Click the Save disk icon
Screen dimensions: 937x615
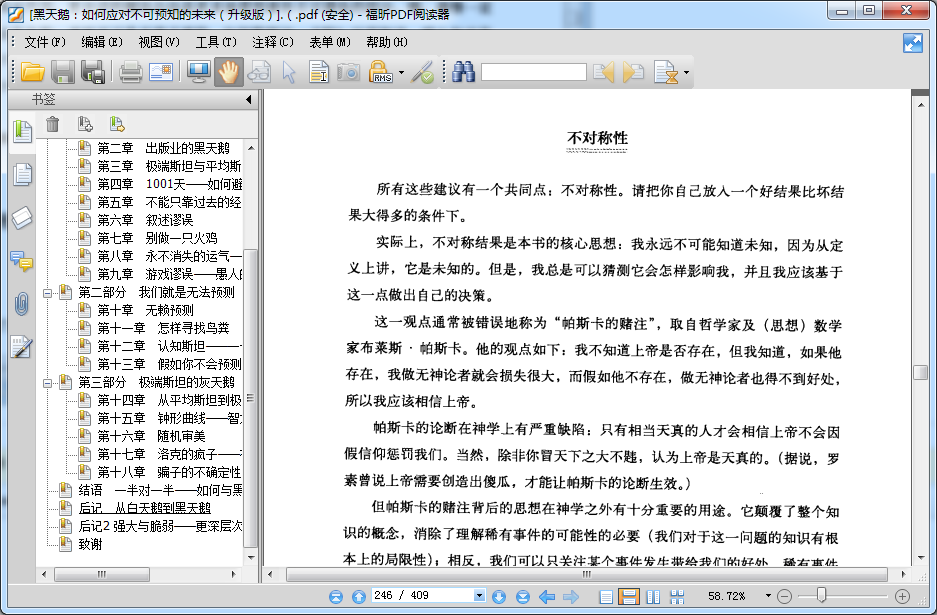pyautogui.click(x=62, y=72)
